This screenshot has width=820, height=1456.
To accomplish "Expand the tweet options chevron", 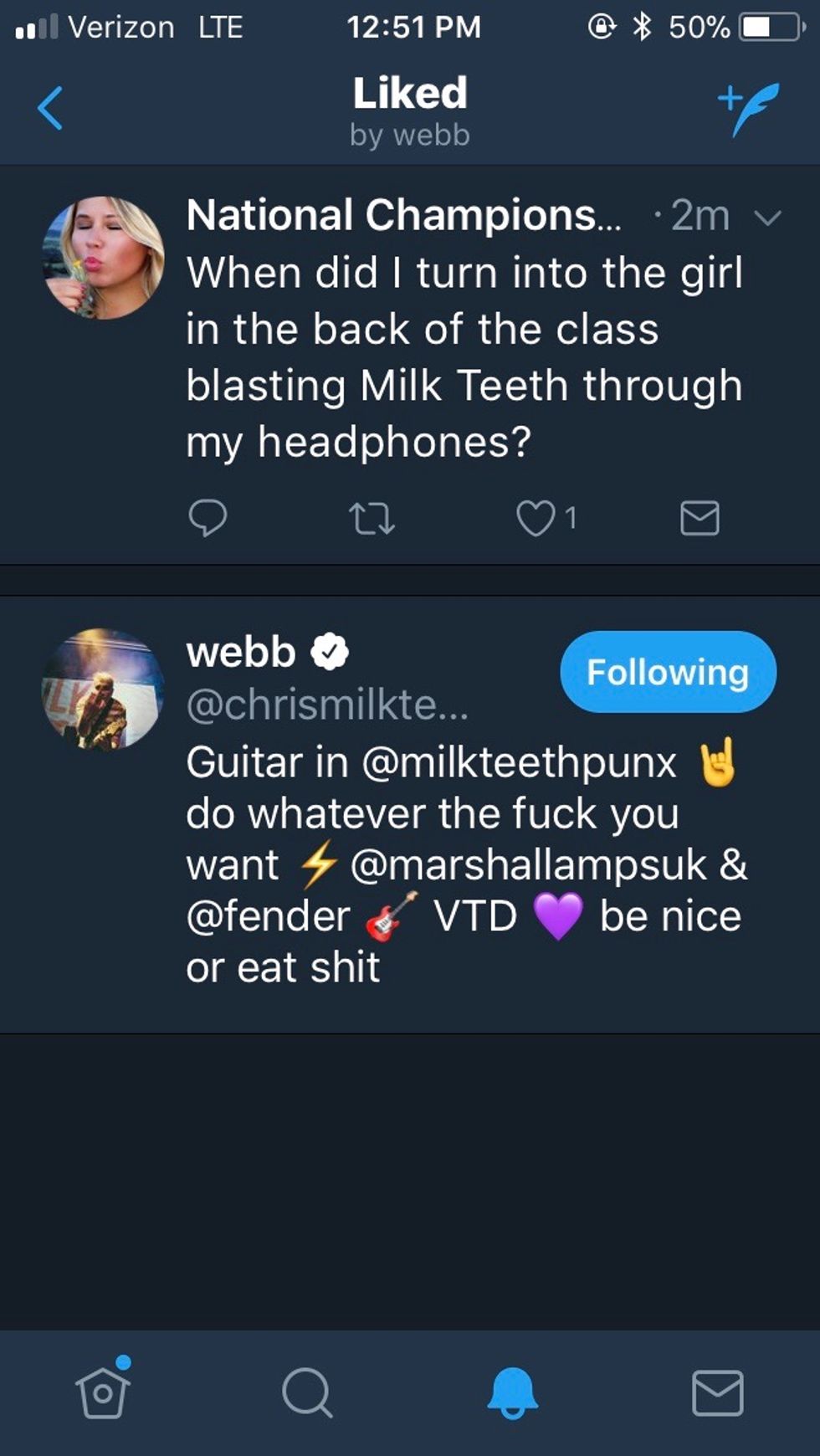I will [x=767, y=218].
